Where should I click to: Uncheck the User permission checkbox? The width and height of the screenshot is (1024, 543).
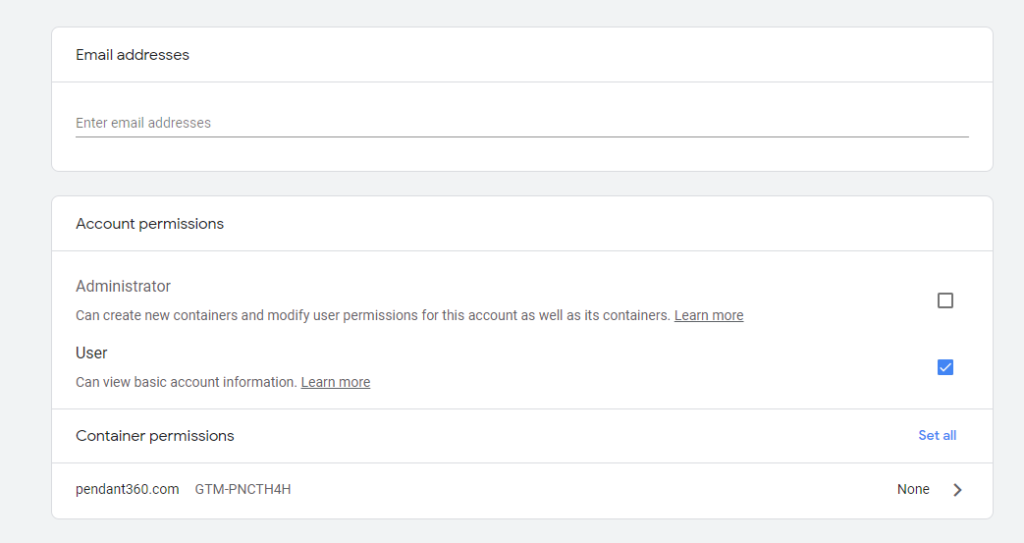click(x=945, y=367)
